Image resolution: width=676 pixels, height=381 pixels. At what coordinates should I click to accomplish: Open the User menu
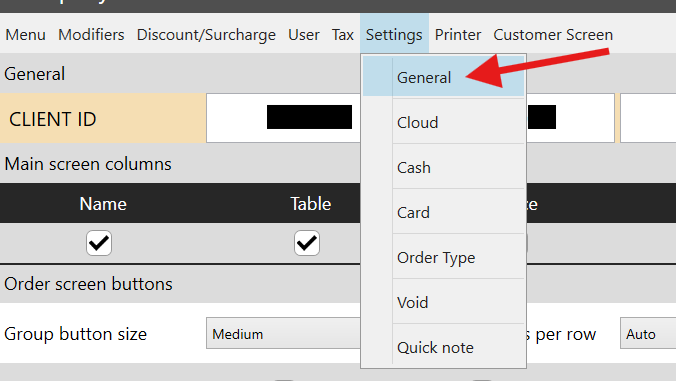click(x=304, y=34)
